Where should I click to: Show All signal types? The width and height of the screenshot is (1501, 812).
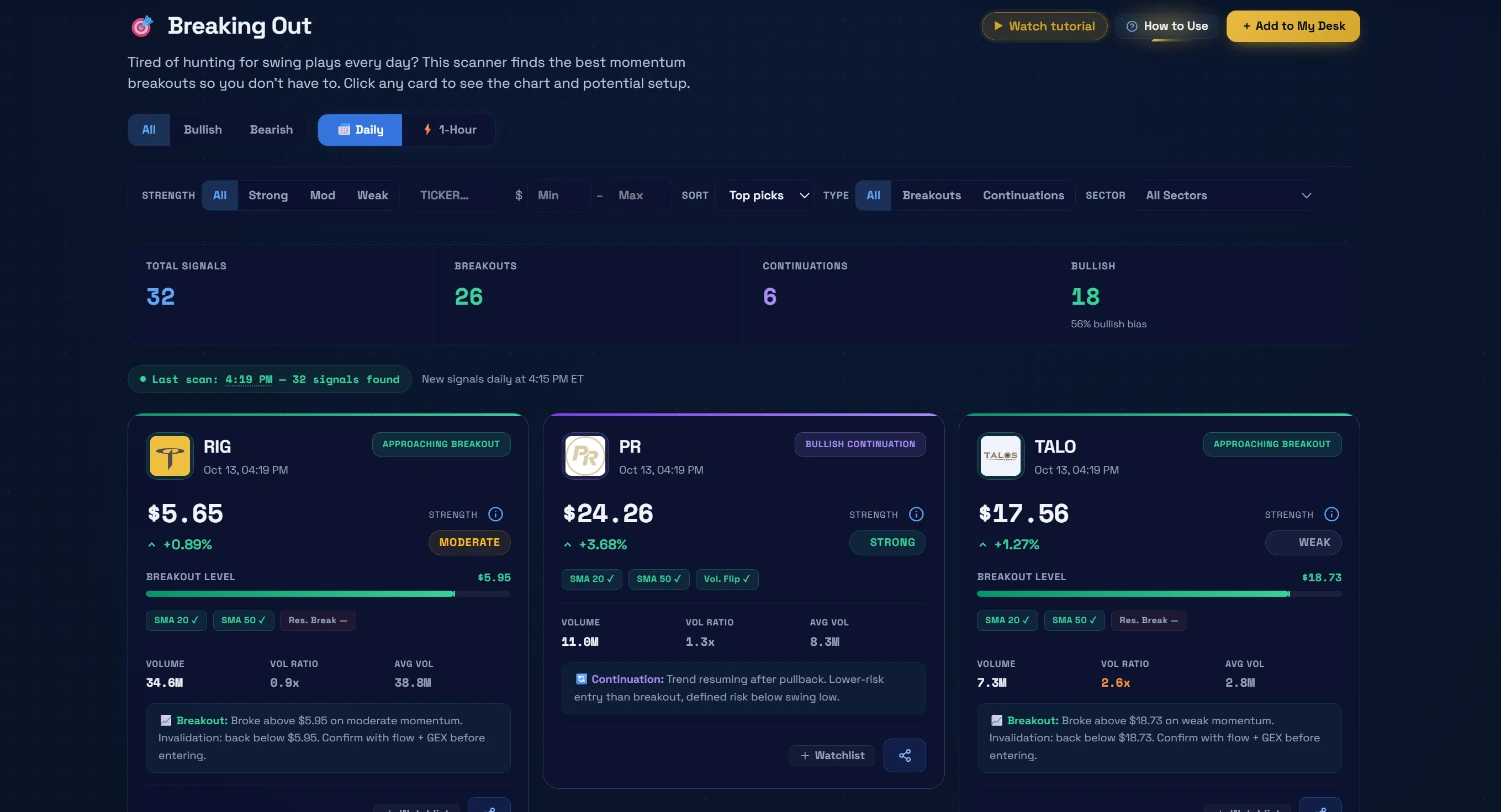pyautogui.click(x=873, y=195)
